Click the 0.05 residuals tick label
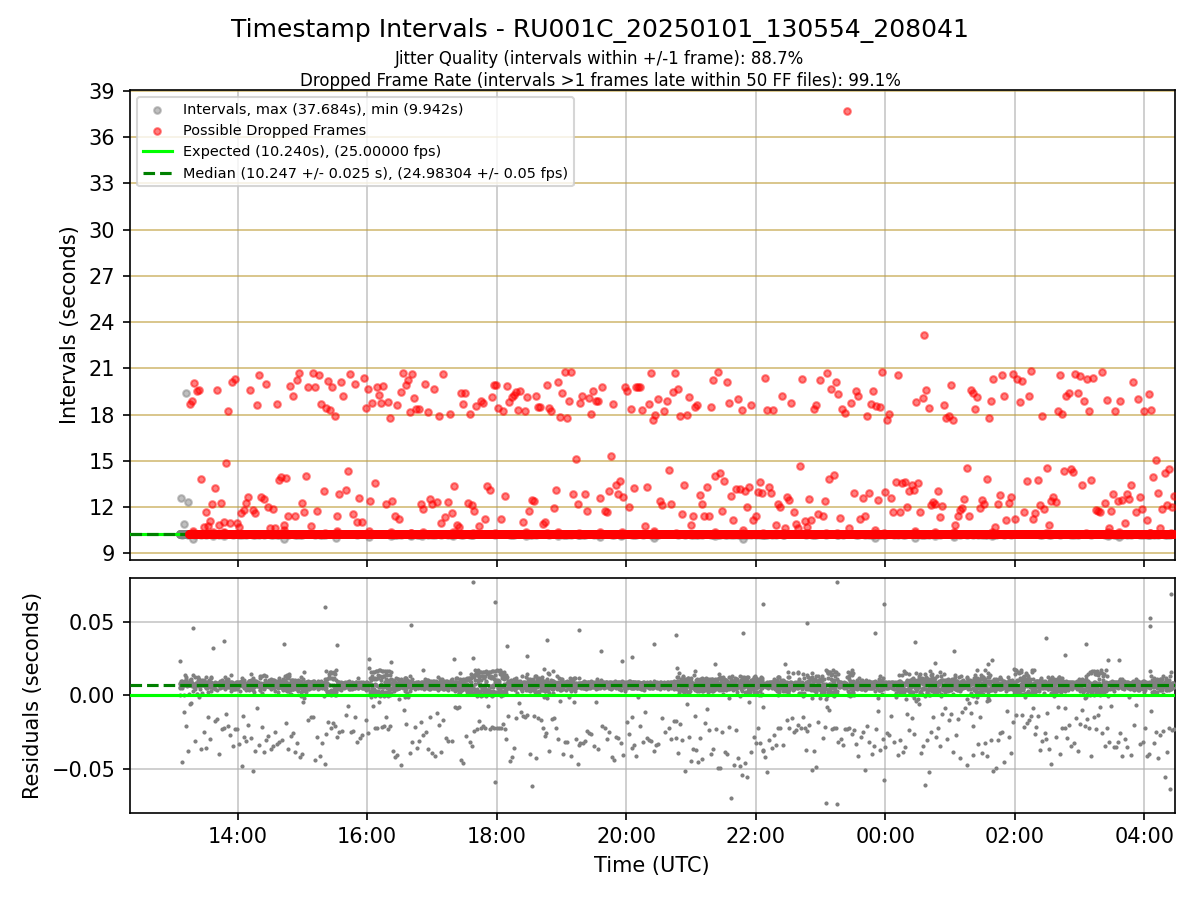This screenshot has height=900, width=1200. tap(92, 621)
